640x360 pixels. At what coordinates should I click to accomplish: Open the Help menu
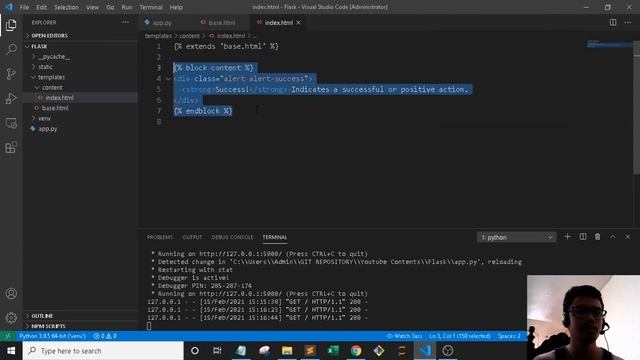[176, 7]
